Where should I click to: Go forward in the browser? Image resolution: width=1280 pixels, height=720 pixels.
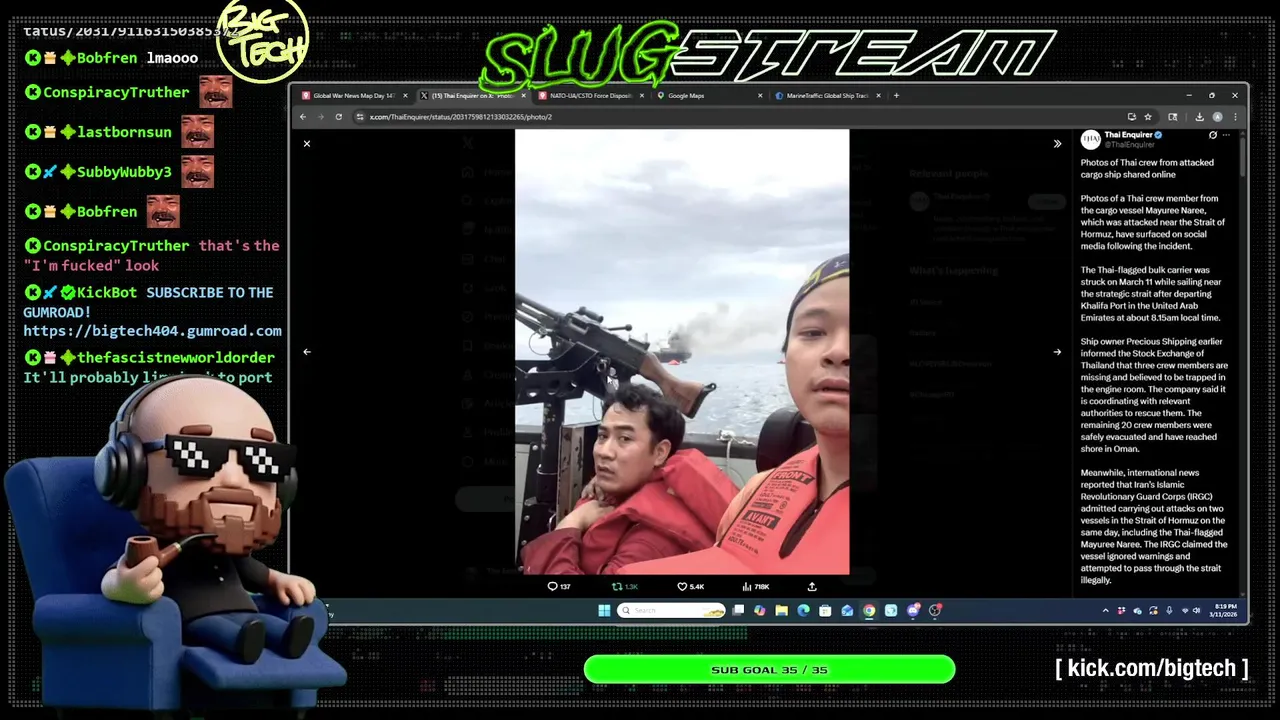[321, 117]
